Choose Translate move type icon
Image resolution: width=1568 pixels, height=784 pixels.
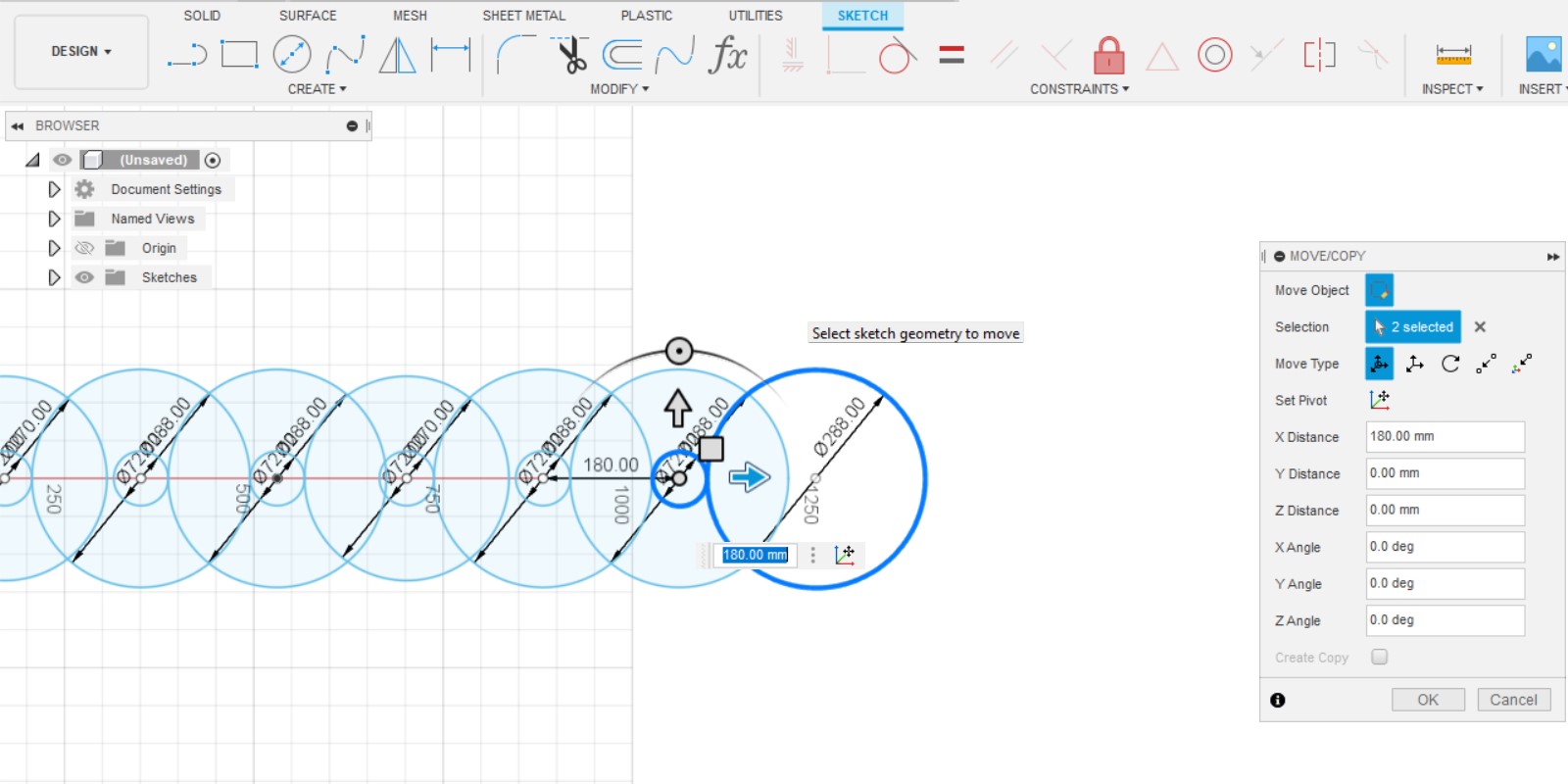pyautogui.click(x=1414, y=364)
